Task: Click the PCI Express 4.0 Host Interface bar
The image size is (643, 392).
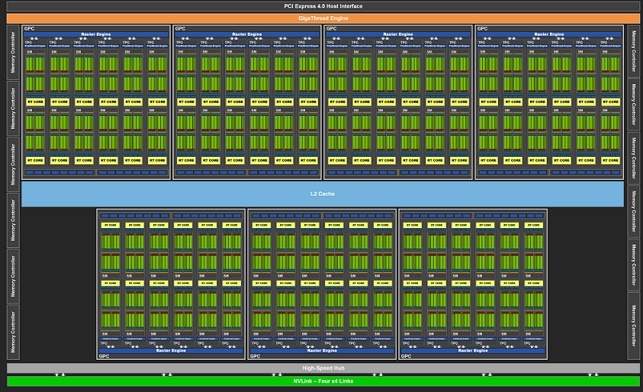Action: click(x=323, y=6)
